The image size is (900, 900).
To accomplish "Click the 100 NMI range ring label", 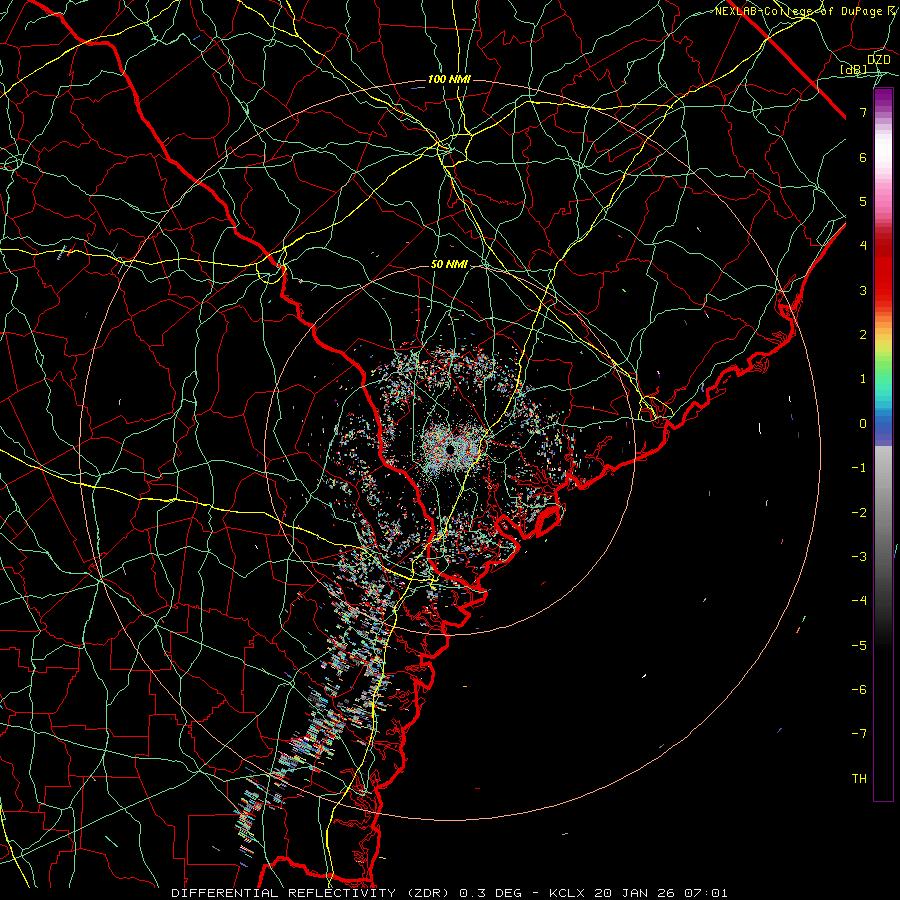I will 449,79.
